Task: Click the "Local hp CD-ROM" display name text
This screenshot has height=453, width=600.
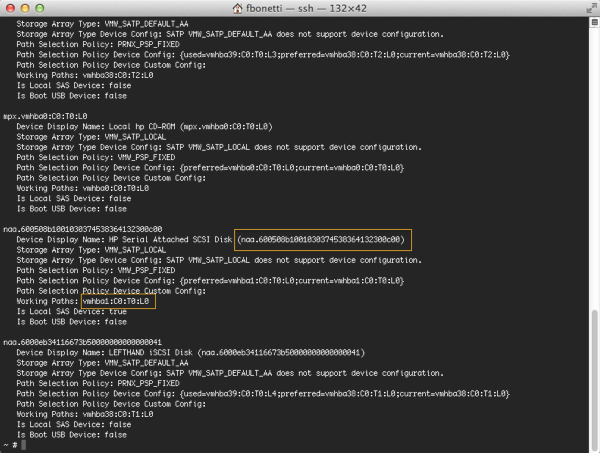Action: (x=142, y=127)
